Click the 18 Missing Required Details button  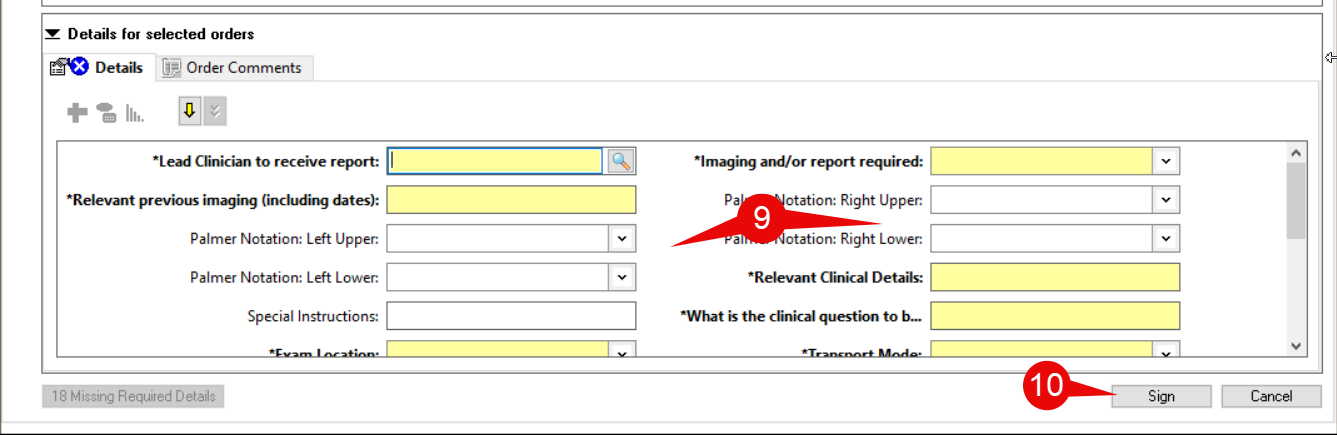133,396
